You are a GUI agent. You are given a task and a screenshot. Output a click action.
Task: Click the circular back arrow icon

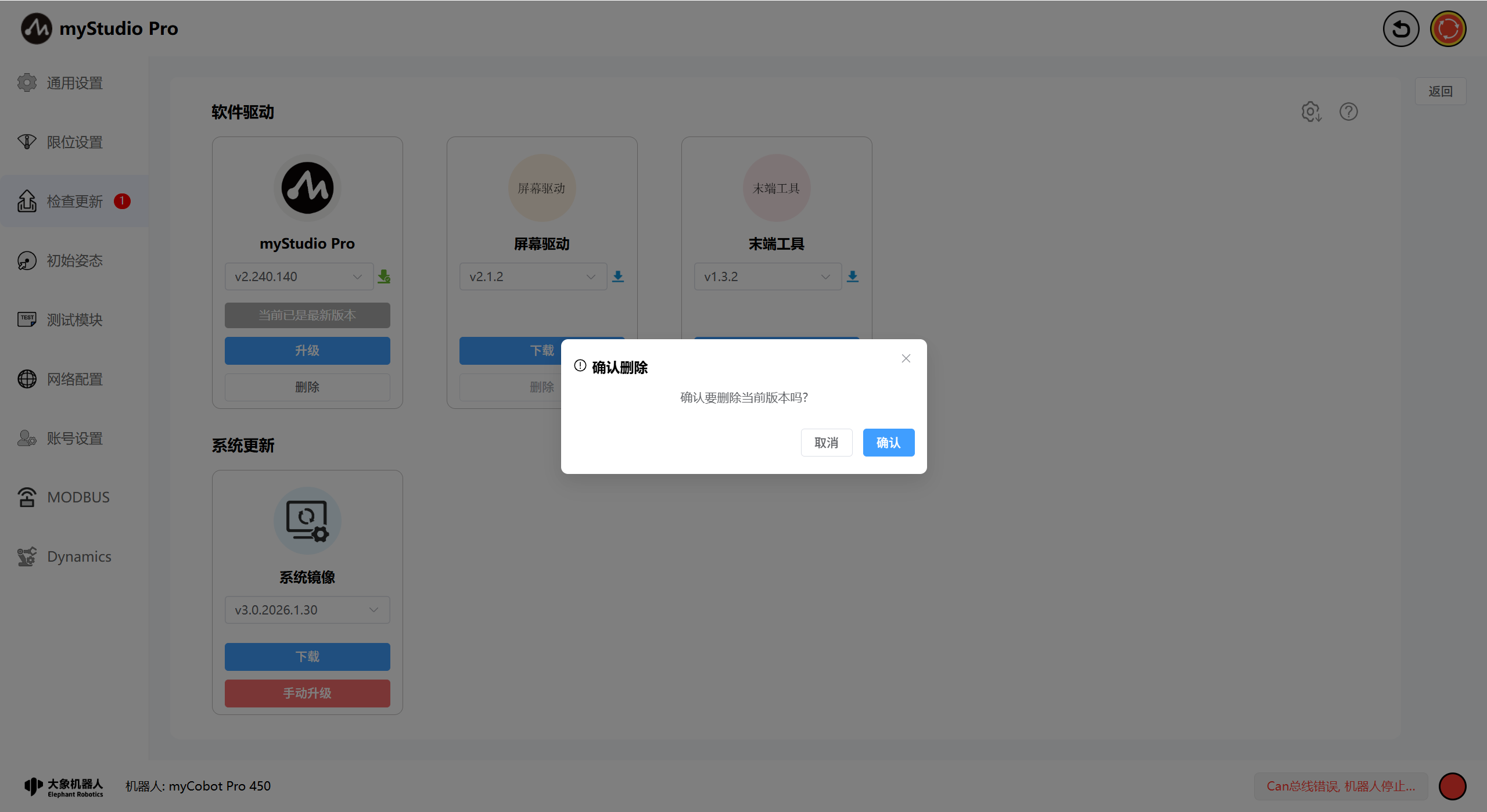pyautogui.click(x=1400, y=28)
